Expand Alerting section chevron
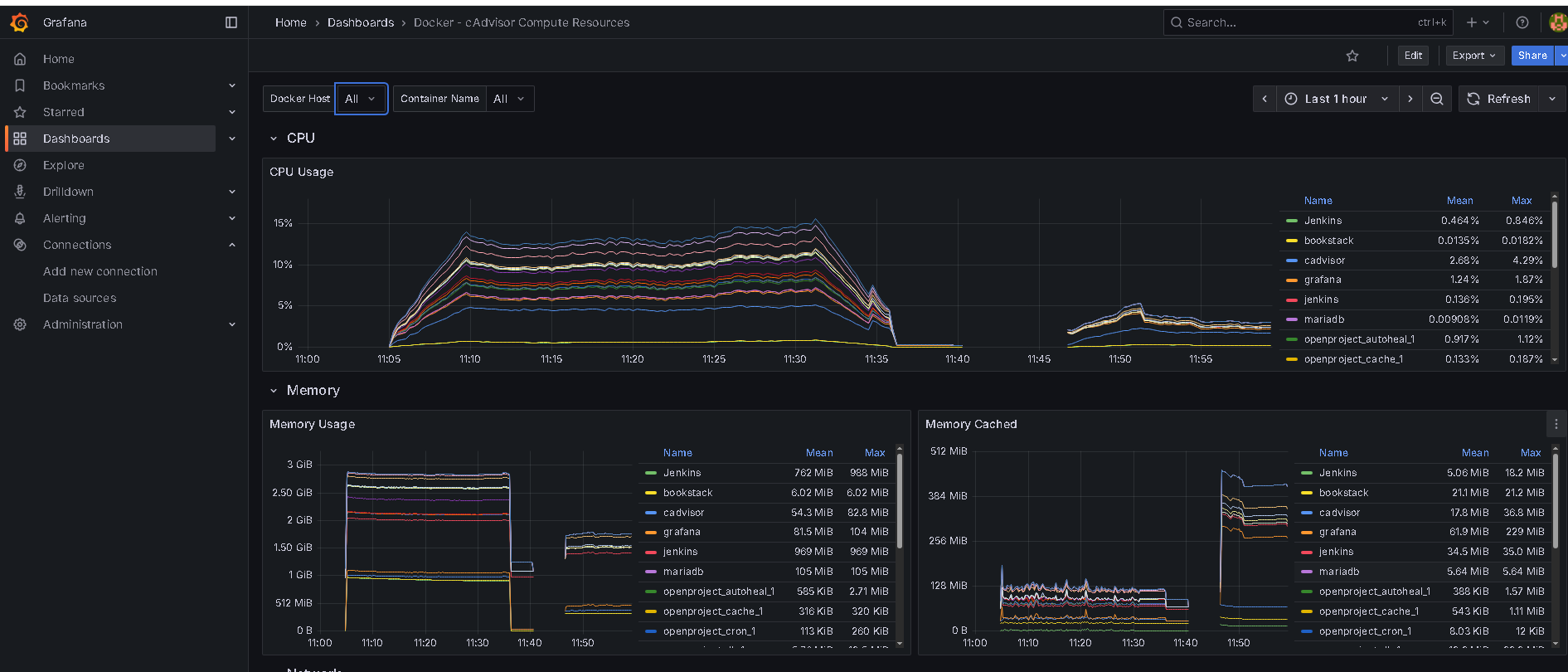The height and width of the screenshot is (672, 1568). [232, 218]
